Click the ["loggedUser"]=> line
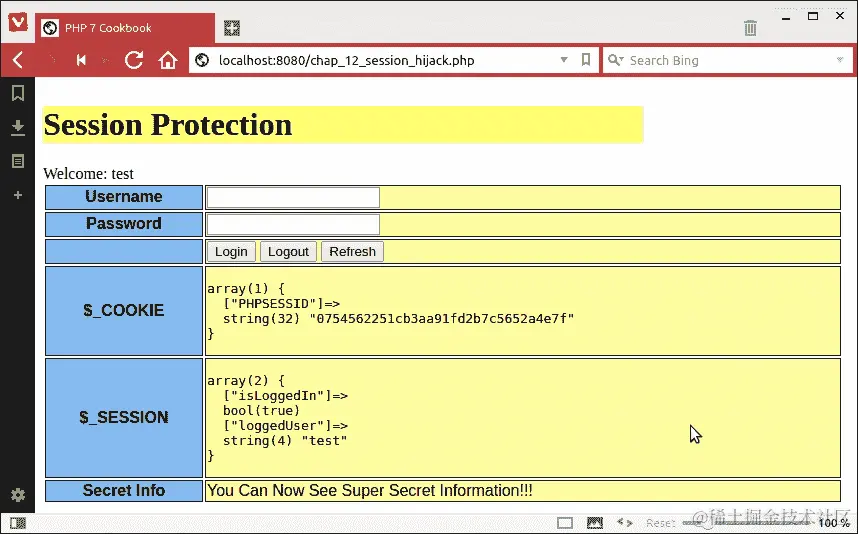The image size is (858, 534). click(x=285, y=425)
